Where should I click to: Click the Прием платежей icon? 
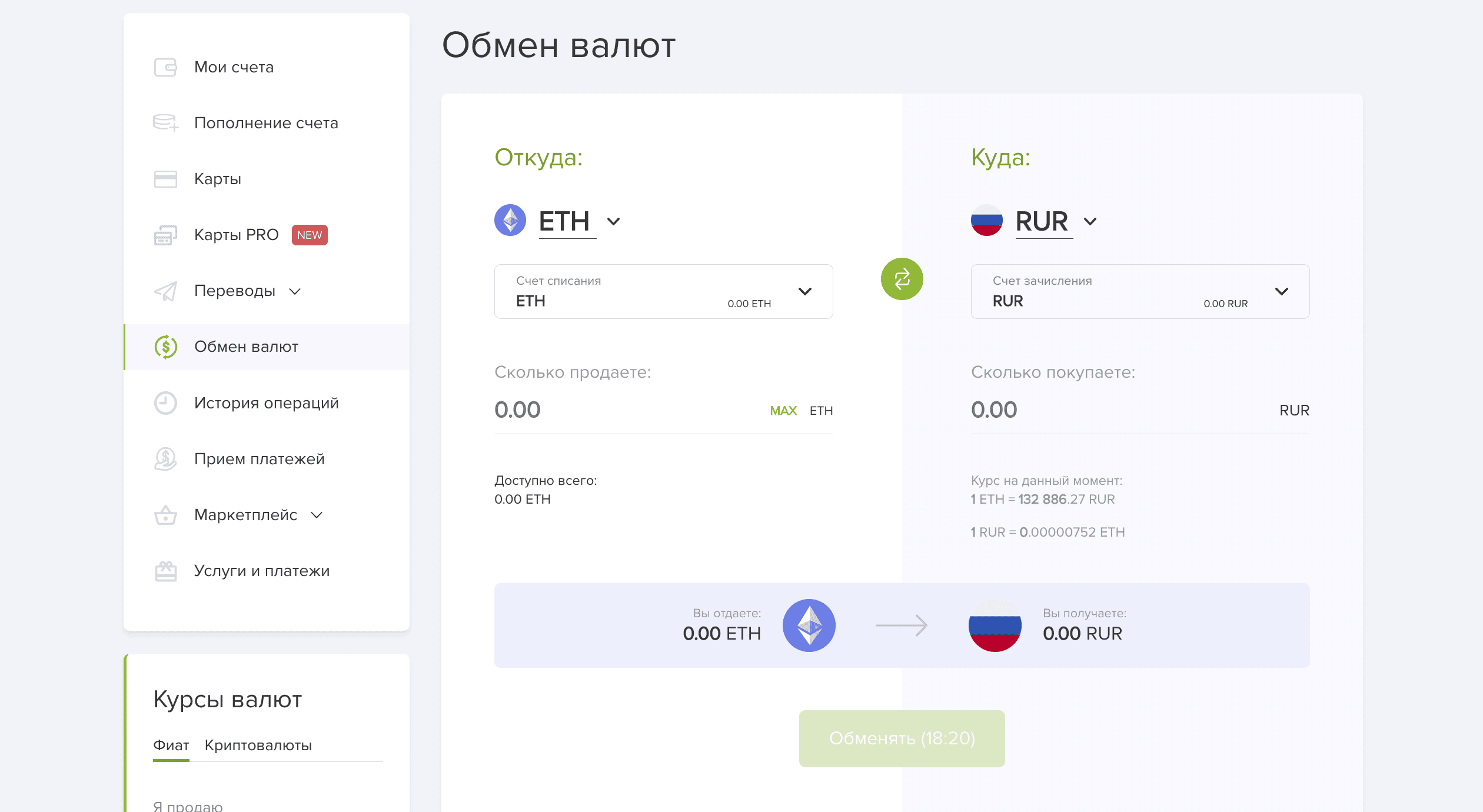(165, 459)
